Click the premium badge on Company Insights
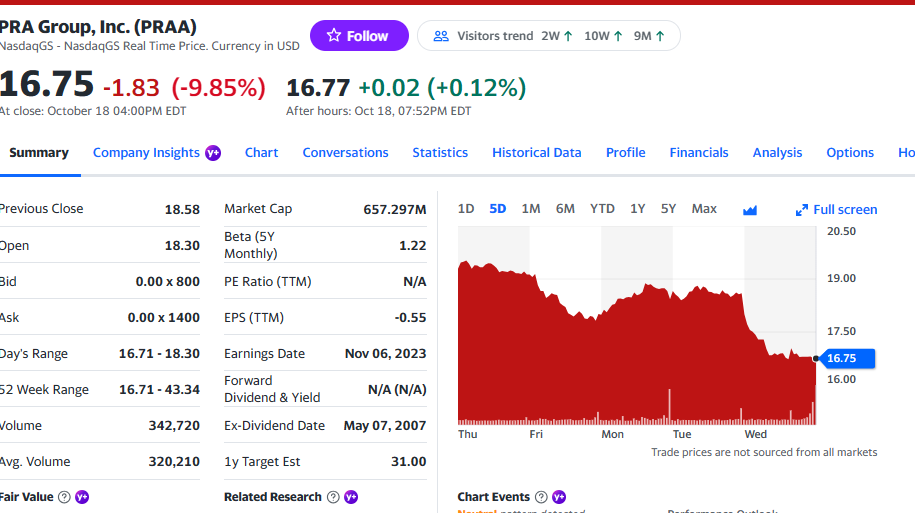The image size is (915, 513). 213,153
